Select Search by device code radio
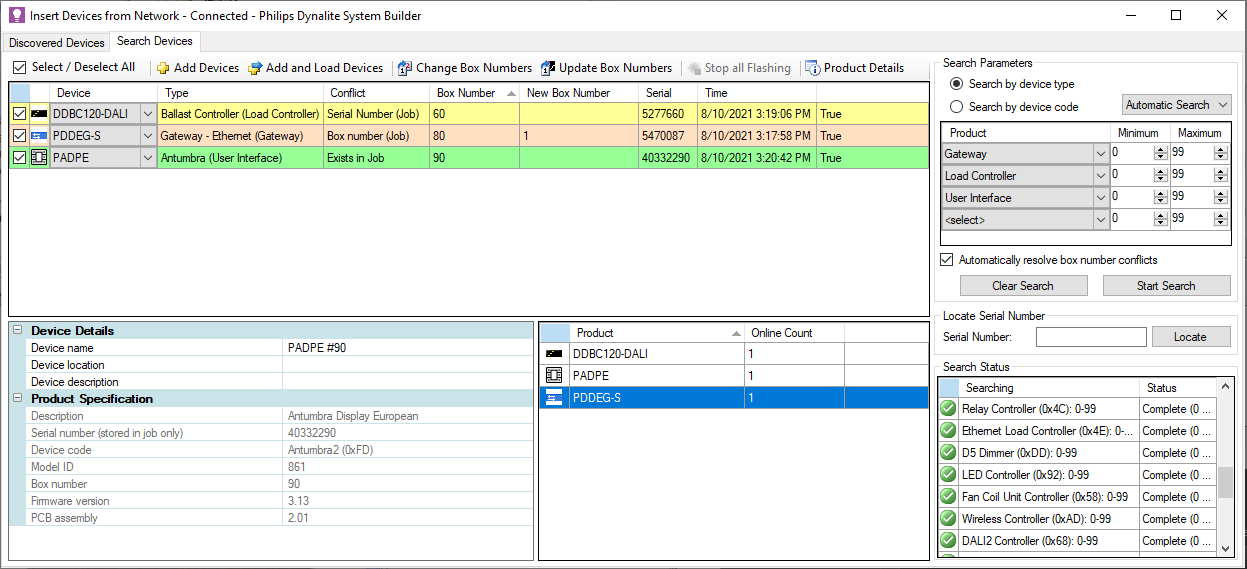 956,107
